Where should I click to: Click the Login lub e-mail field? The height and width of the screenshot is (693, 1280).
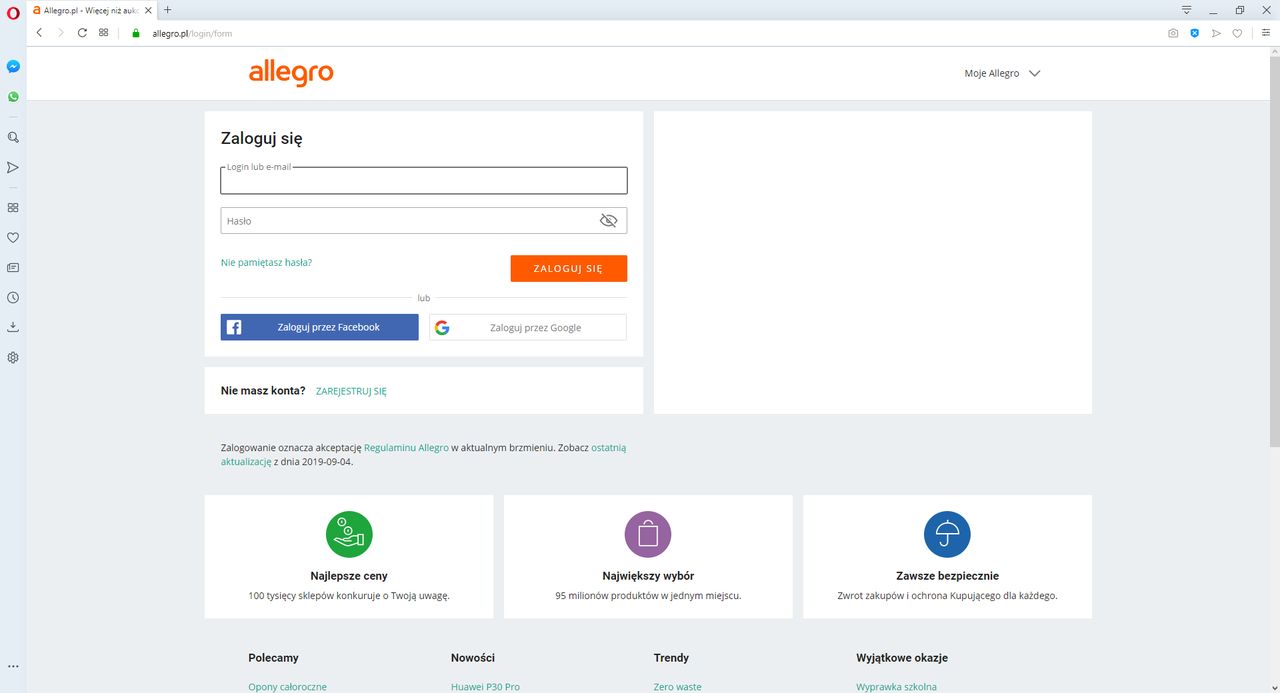[x=424, y=181]
